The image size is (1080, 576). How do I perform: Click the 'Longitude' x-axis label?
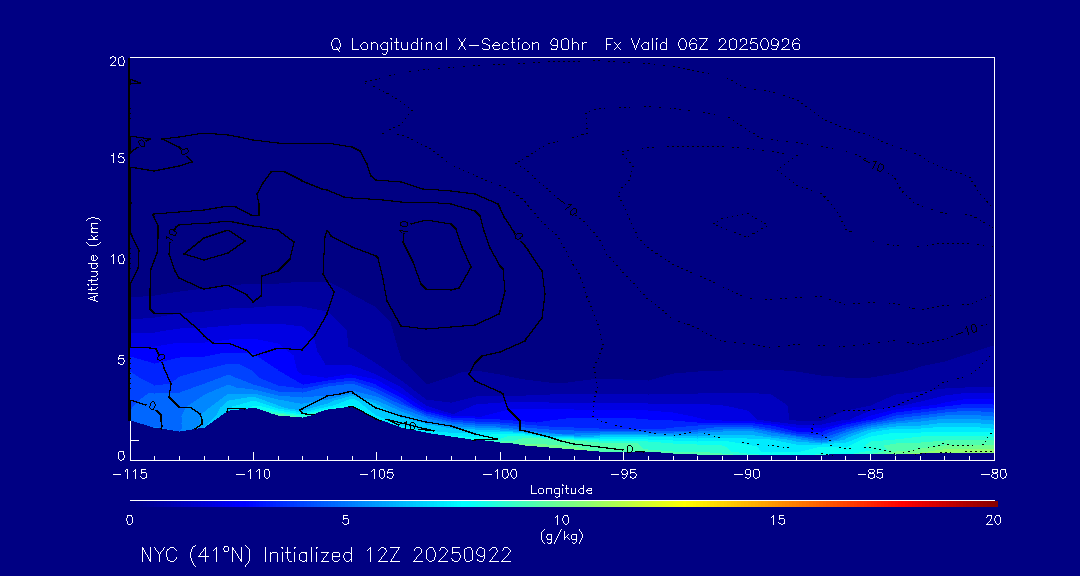point(561,490)
